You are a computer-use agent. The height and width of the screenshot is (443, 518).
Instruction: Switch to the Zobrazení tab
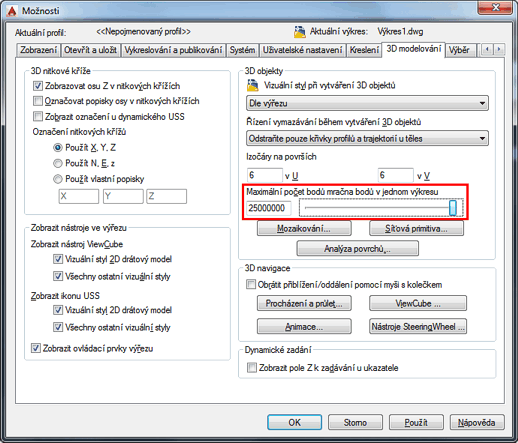(x=38, y=50)
